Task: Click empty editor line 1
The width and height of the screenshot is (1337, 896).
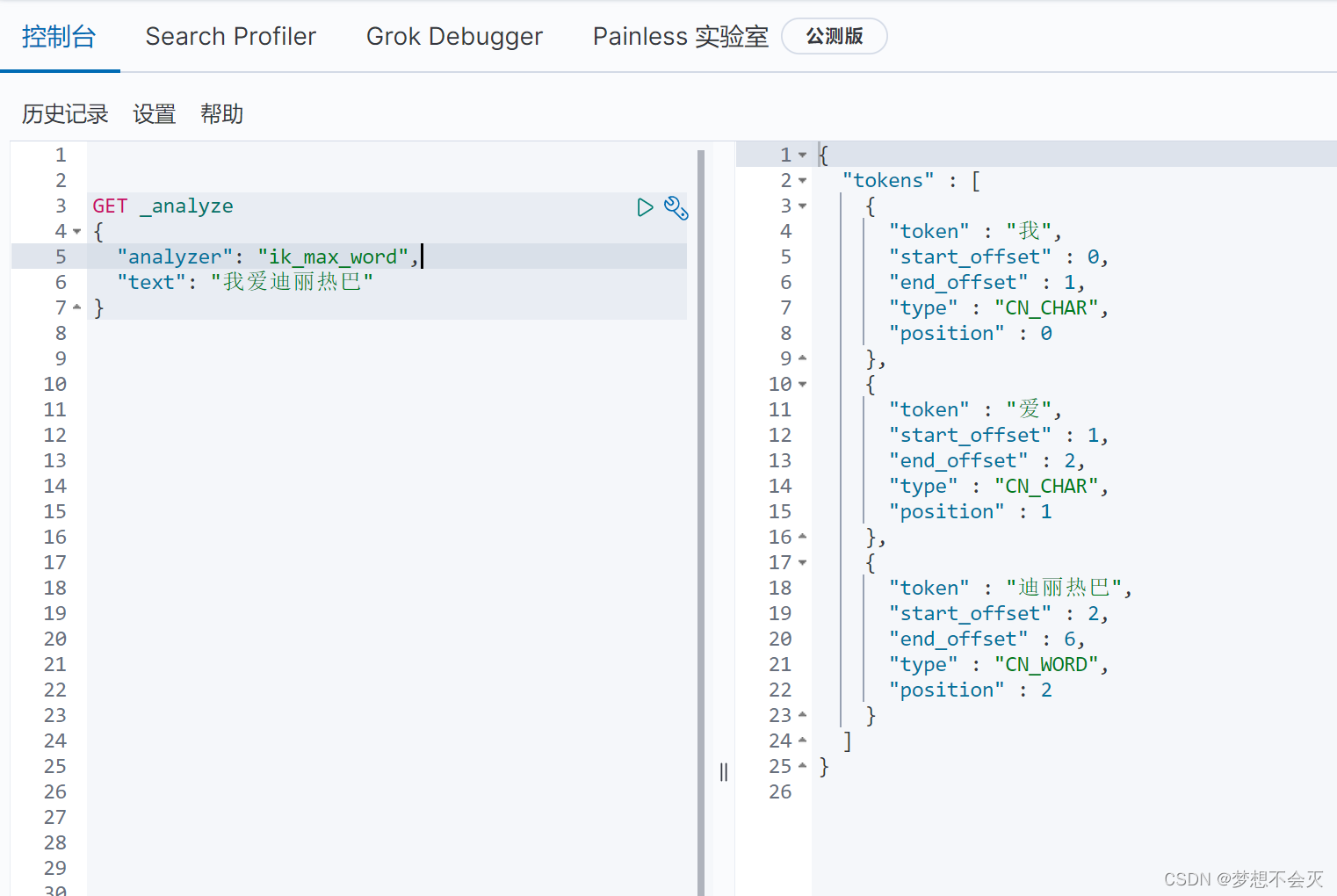Action: tap(387, 155)
